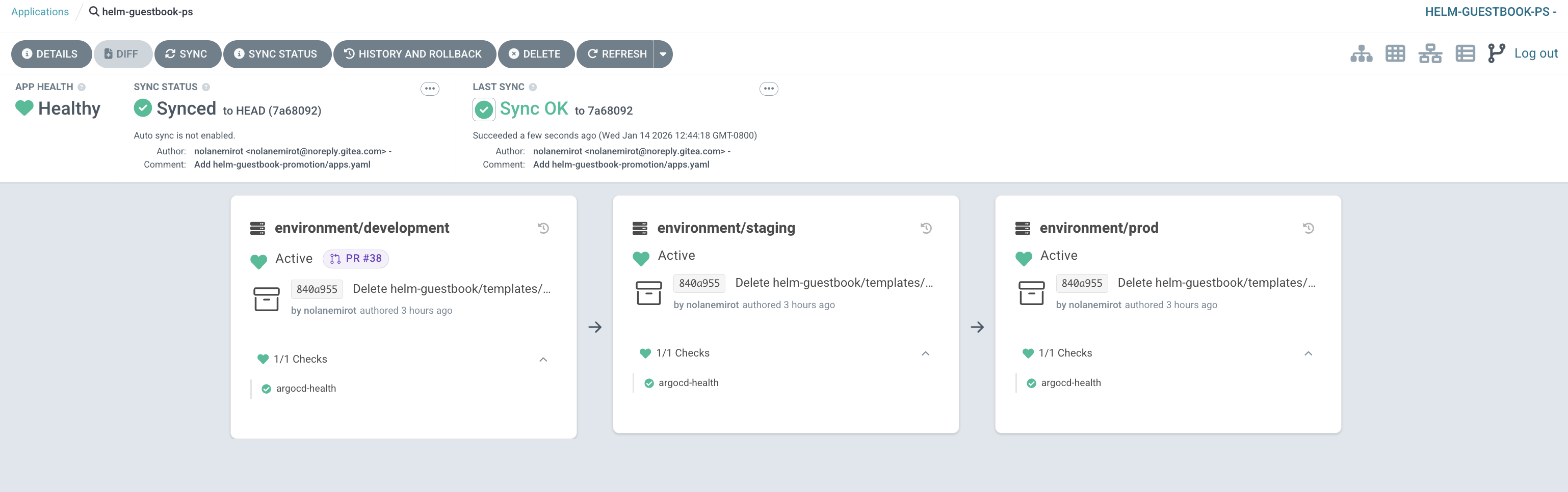Click the environment/prod server icon

(1023, 228)
